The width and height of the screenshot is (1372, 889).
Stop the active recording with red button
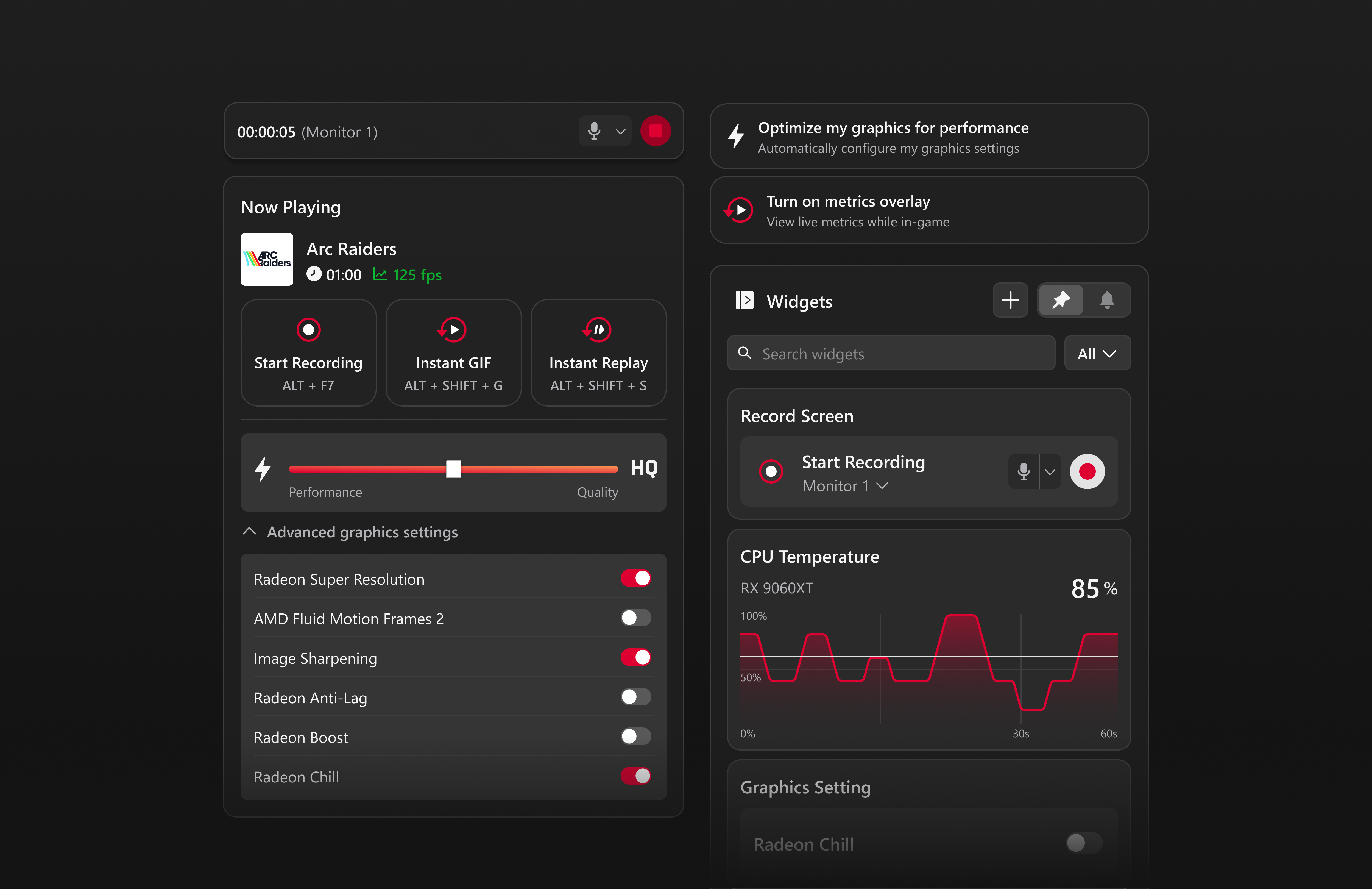click(x=655, y=131)
